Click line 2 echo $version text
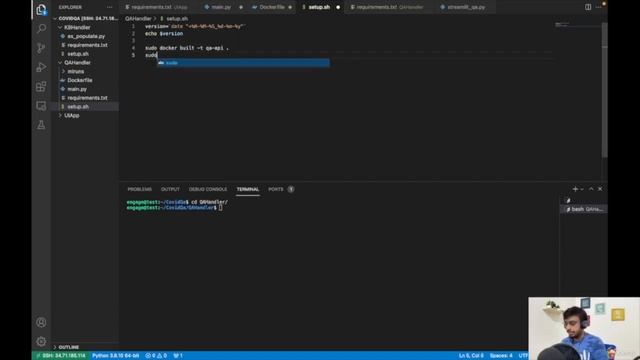The height and width of the screenshot is (360, 640). point(164,34)
